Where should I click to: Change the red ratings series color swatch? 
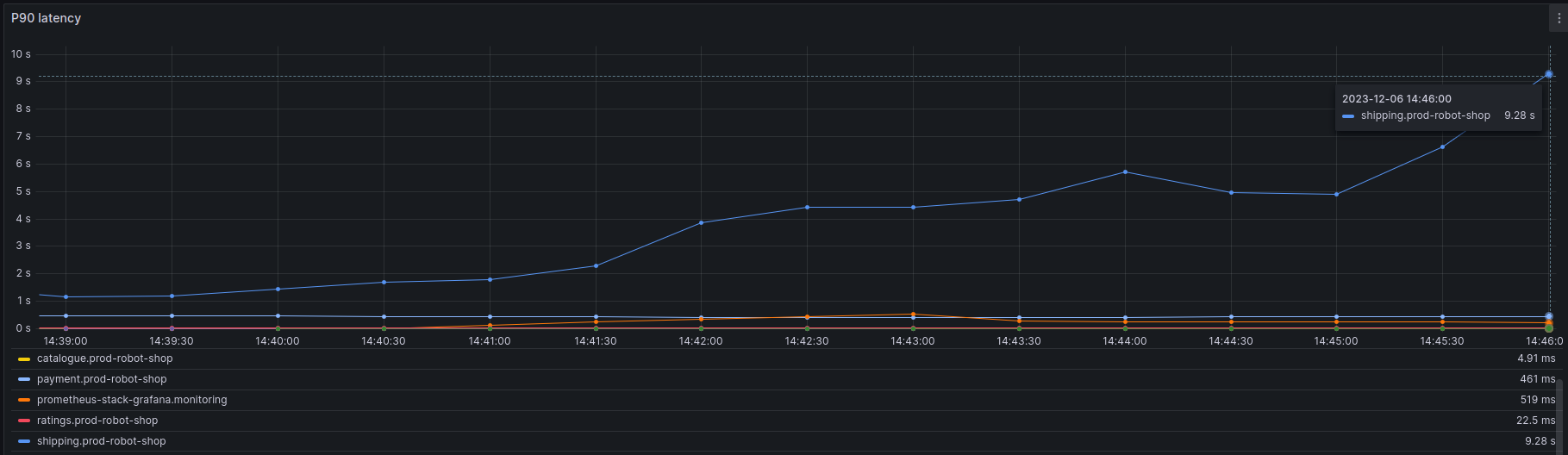[24, 421]
